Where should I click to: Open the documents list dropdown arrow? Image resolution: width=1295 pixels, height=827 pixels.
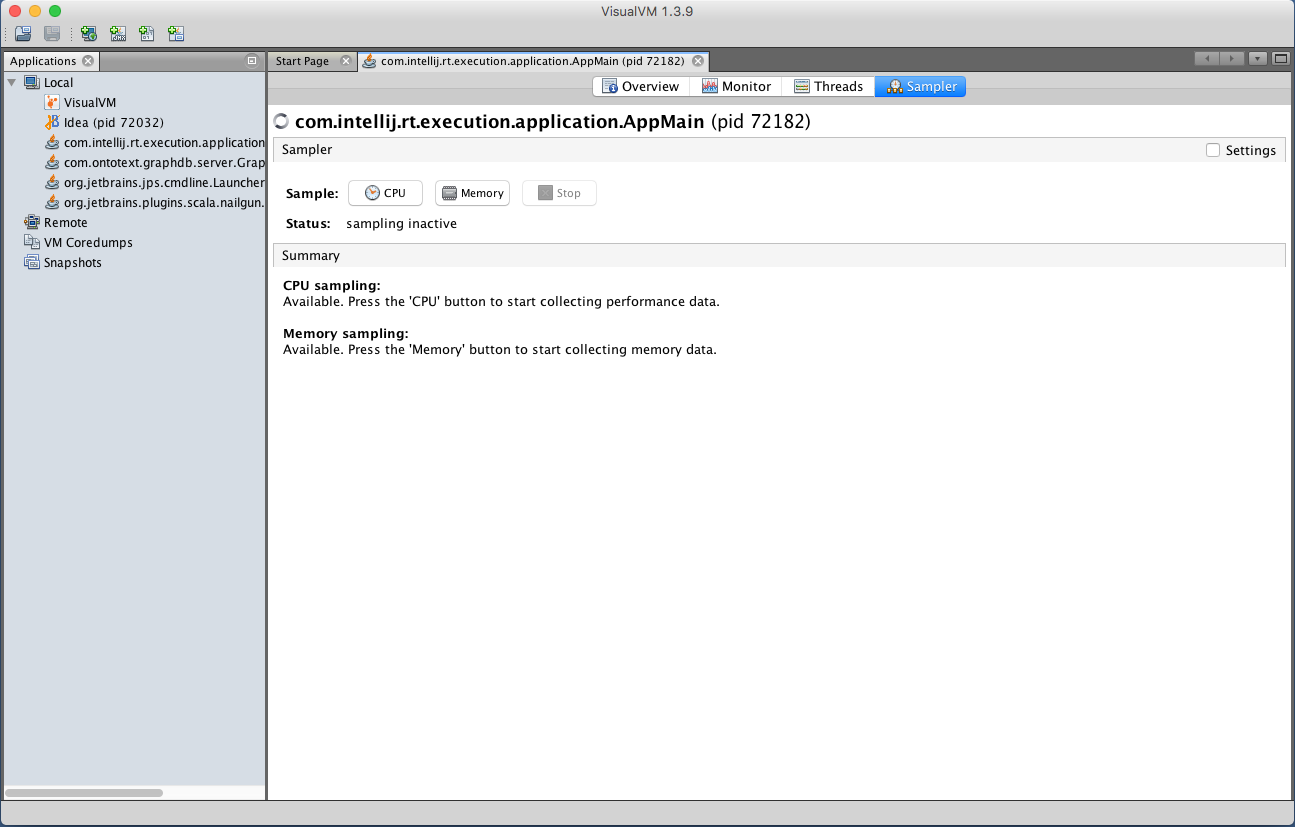tap(1258, 59)
